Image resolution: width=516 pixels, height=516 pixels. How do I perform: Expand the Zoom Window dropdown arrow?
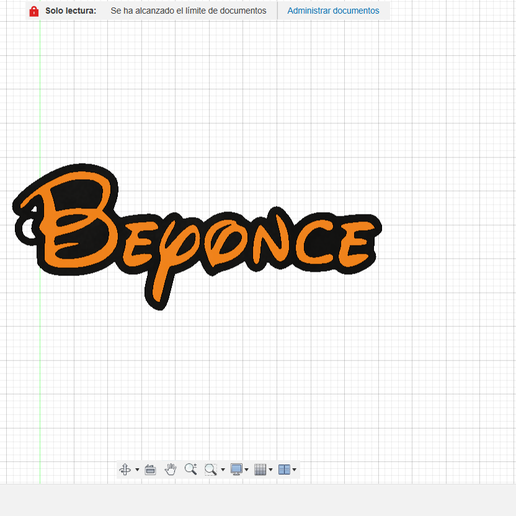tap(223, 469)
